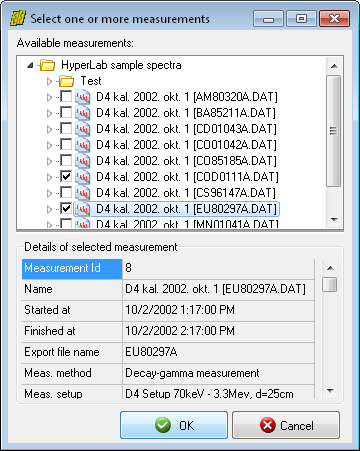
Task: Confirm selection with the OK button
Action: 174,425
